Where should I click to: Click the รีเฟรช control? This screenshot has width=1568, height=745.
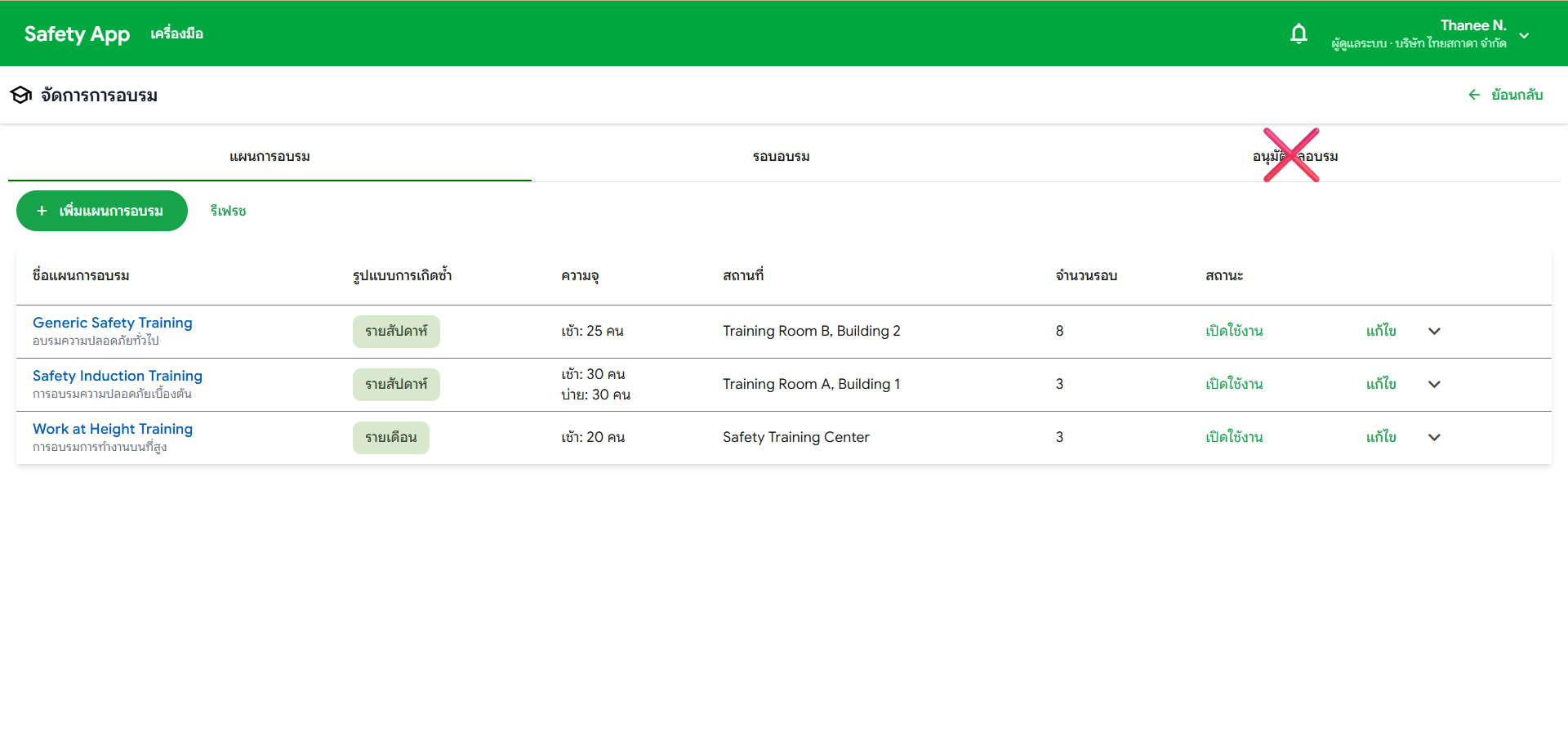click(x=227, y=211)
